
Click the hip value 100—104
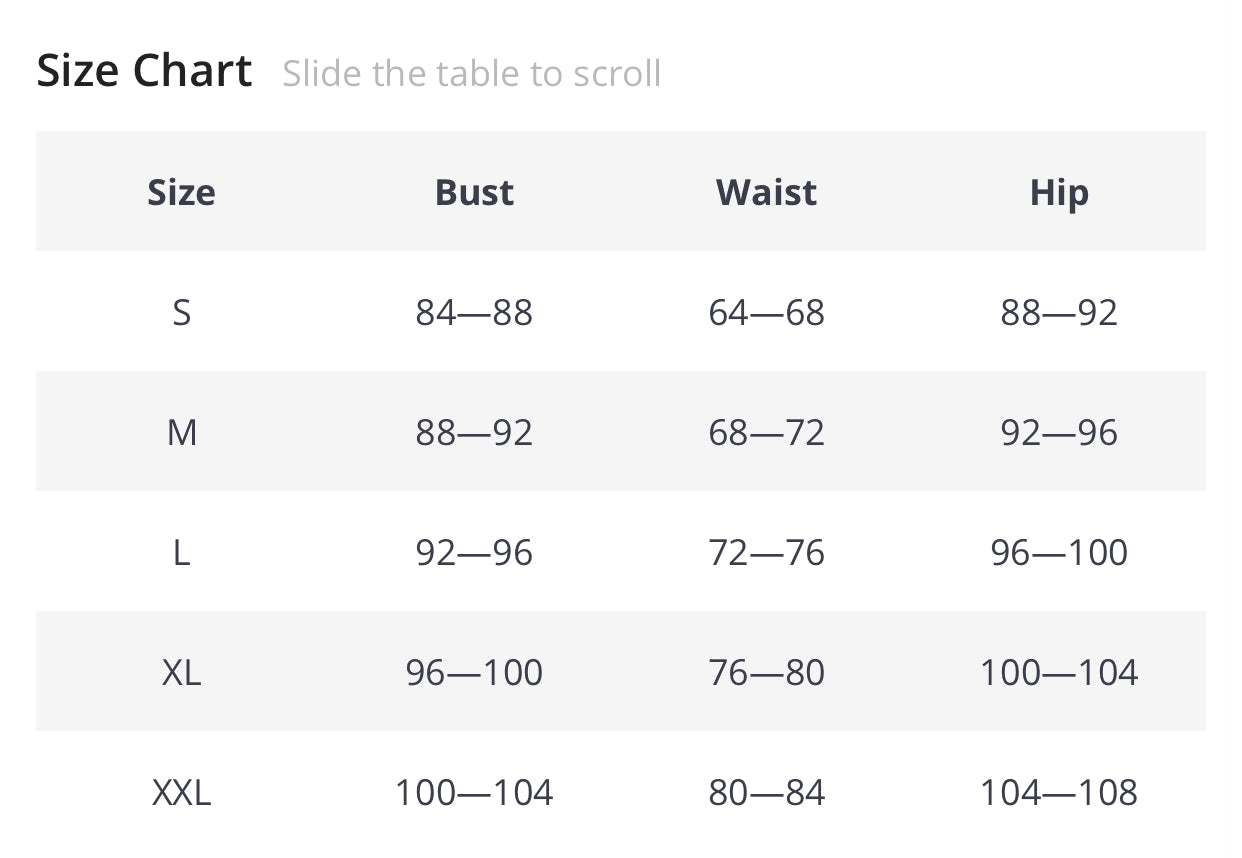1059,673
